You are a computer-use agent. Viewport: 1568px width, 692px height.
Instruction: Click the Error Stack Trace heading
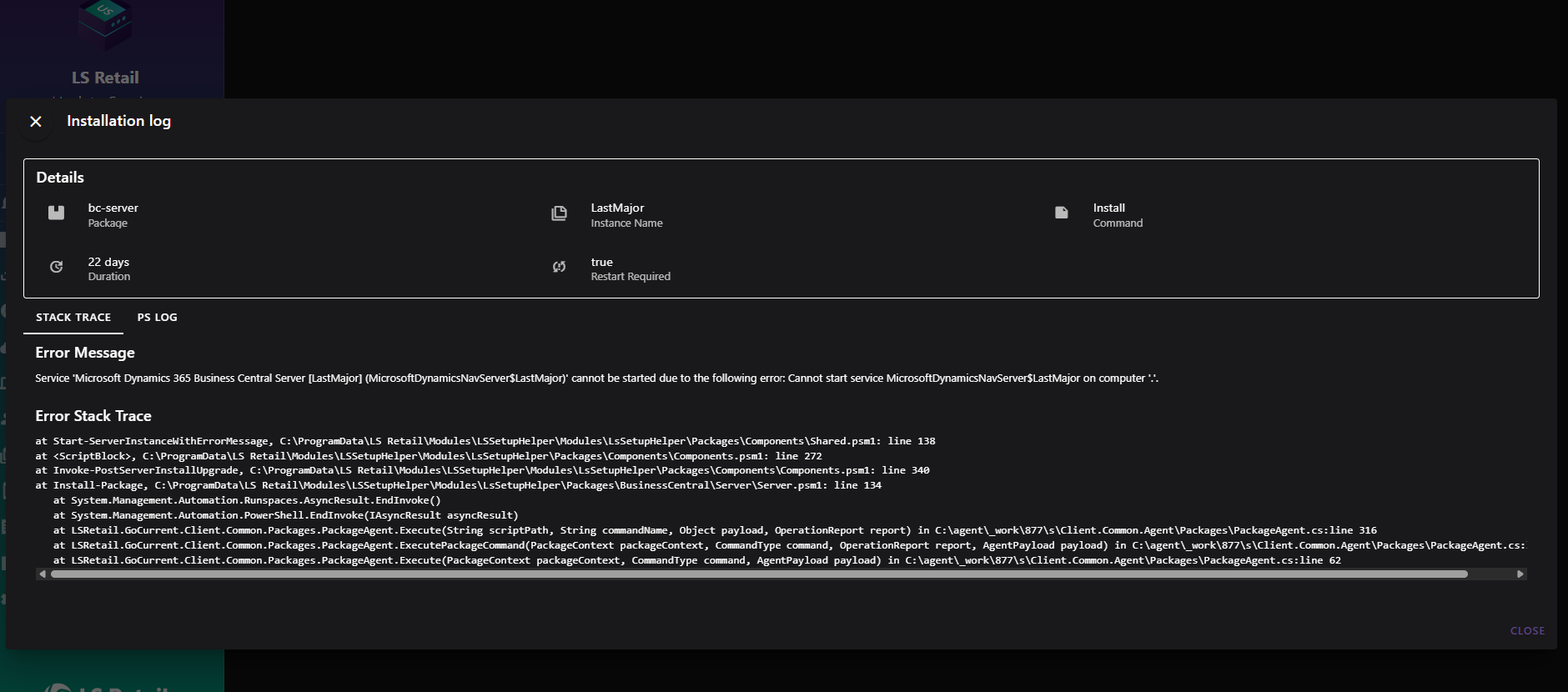(93, 416)
